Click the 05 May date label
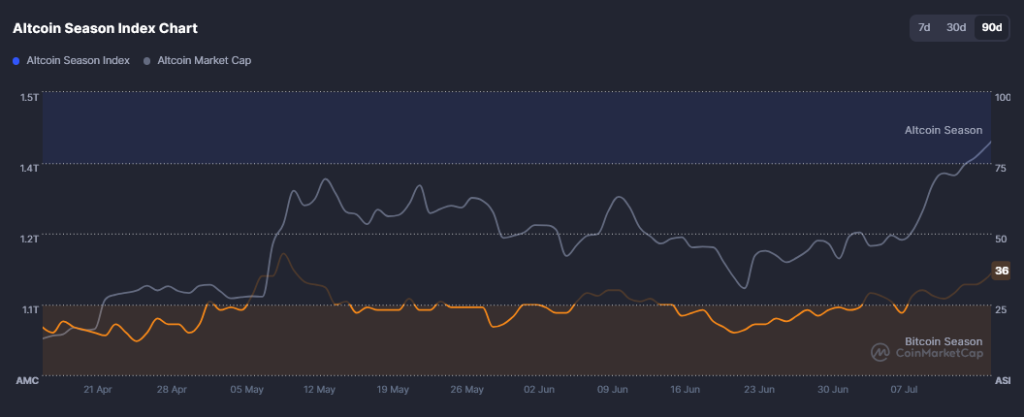Image resolution: width=1024 pixels, height=417 pixels. (247, 390)
